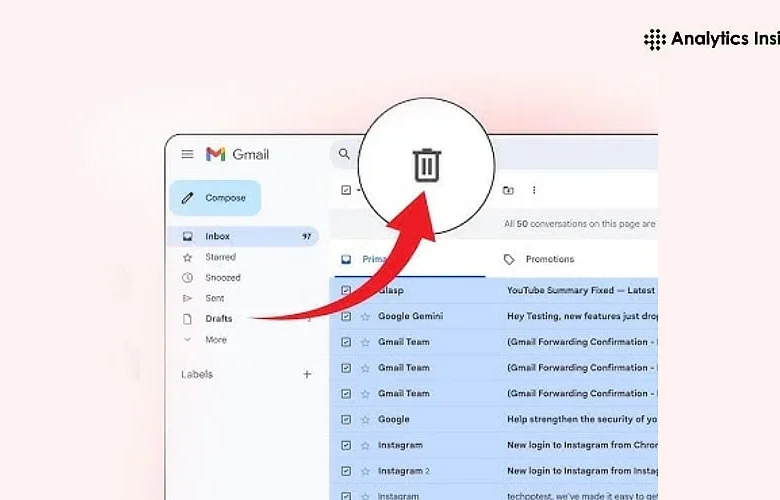This screenshot has height=500, width=780.
Task: Open the Gmail main menu hamburger icon
Action: [x=187, y=154]
